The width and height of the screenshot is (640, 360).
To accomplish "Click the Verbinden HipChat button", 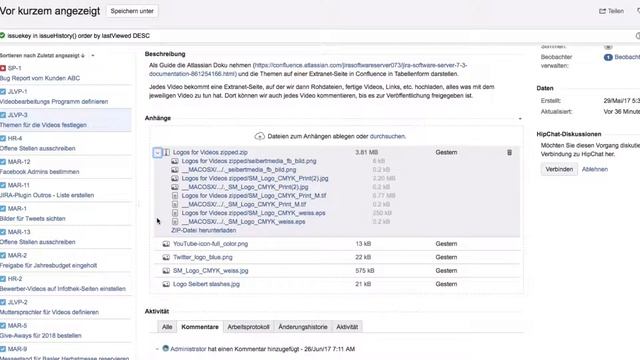I will 559,169.
